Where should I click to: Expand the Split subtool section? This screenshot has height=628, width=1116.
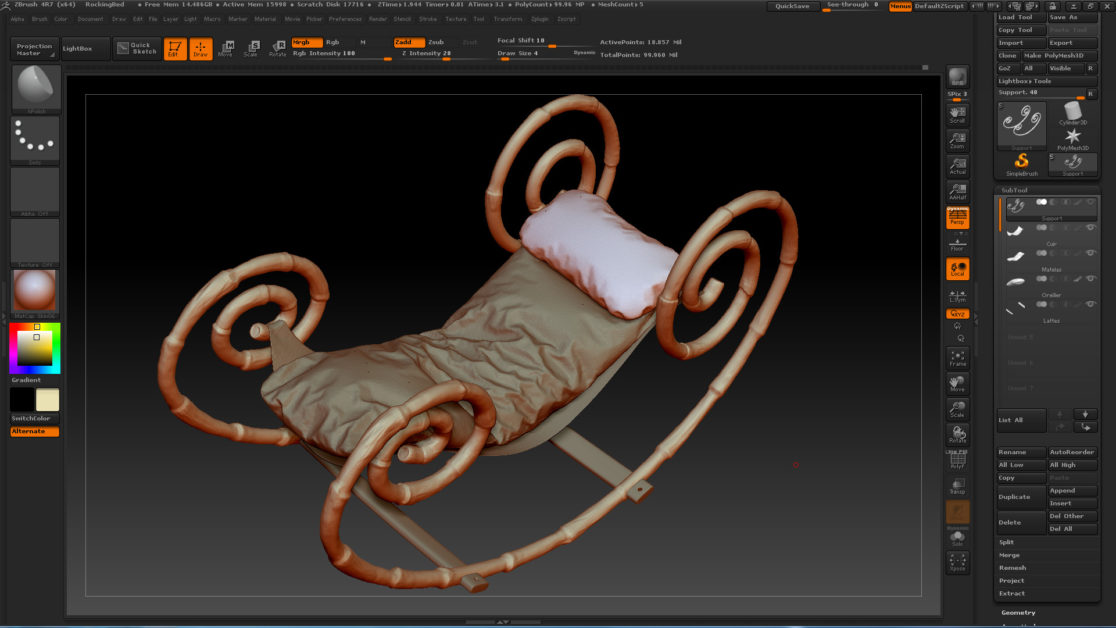click(1007, 542)
